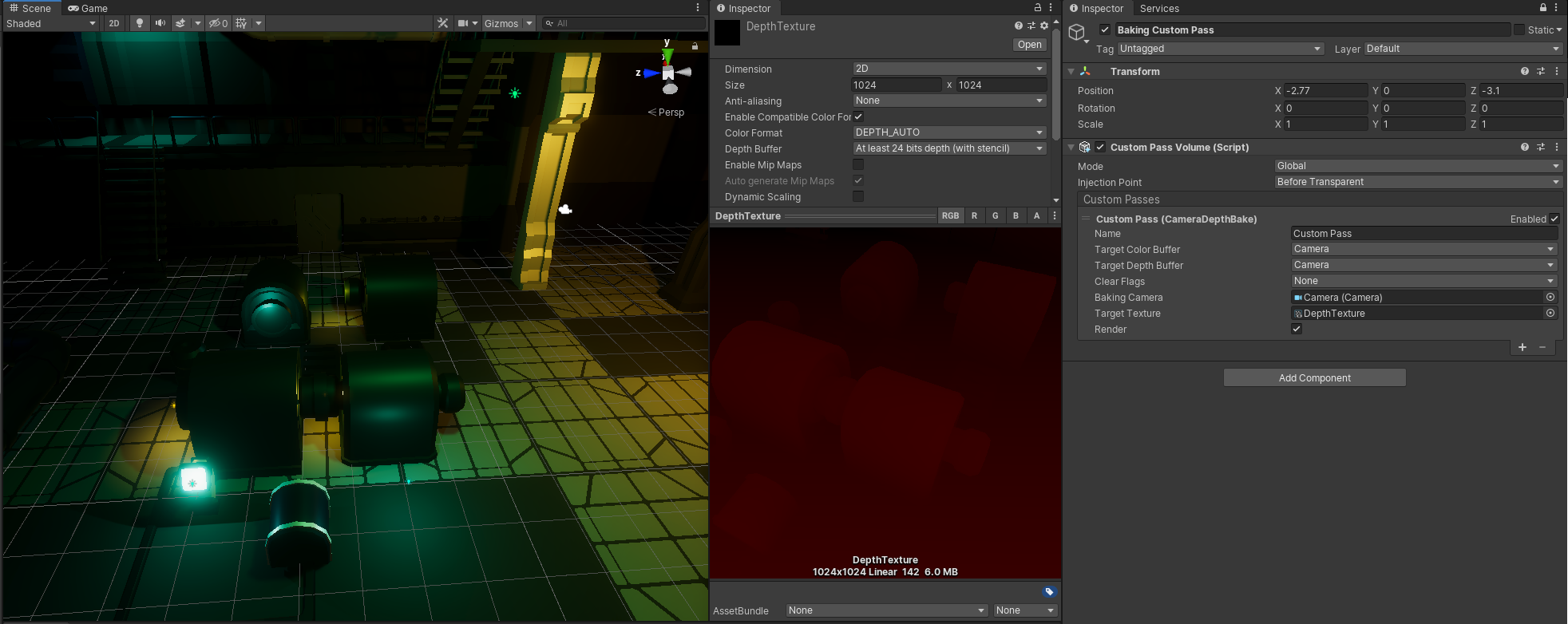Open Clear Flags None dropdown
Image resolution: width=1568 pixels, height=624 pixels.
[1424, 281]
